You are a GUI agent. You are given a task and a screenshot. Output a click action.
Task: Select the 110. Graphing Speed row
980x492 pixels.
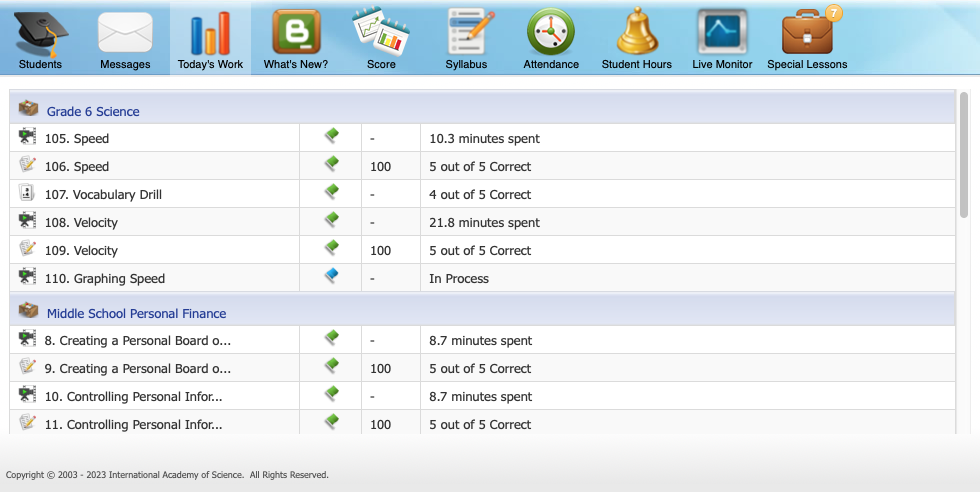click(x=105, y=279)
